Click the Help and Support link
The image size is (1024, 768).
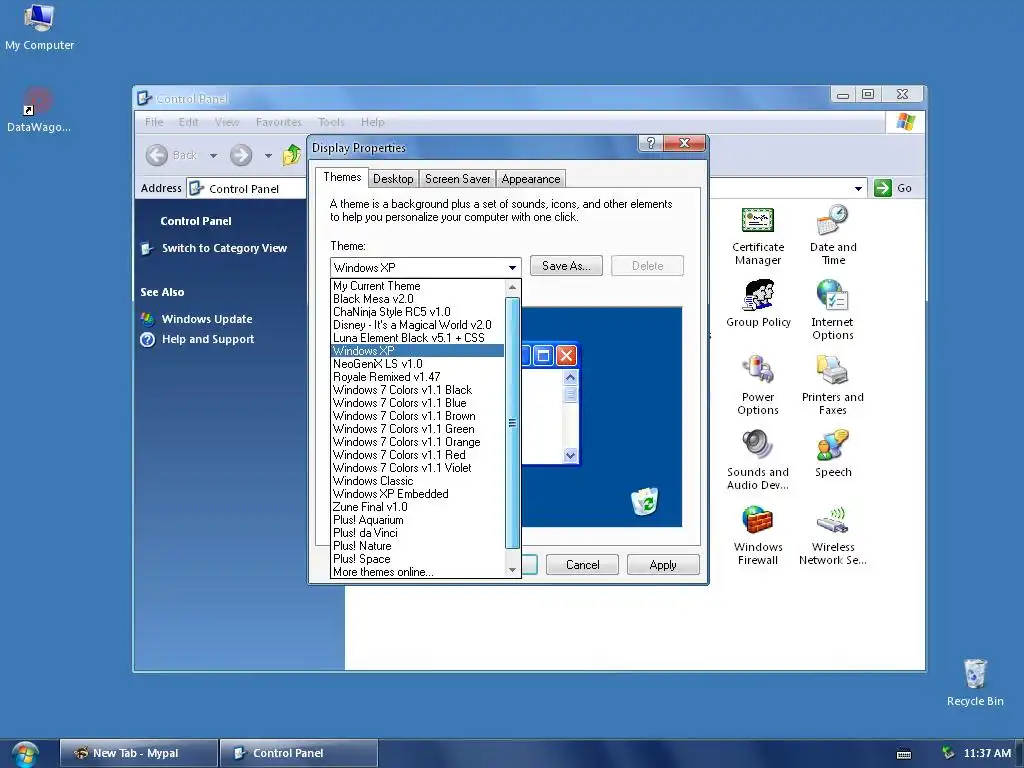coord(208,340)
